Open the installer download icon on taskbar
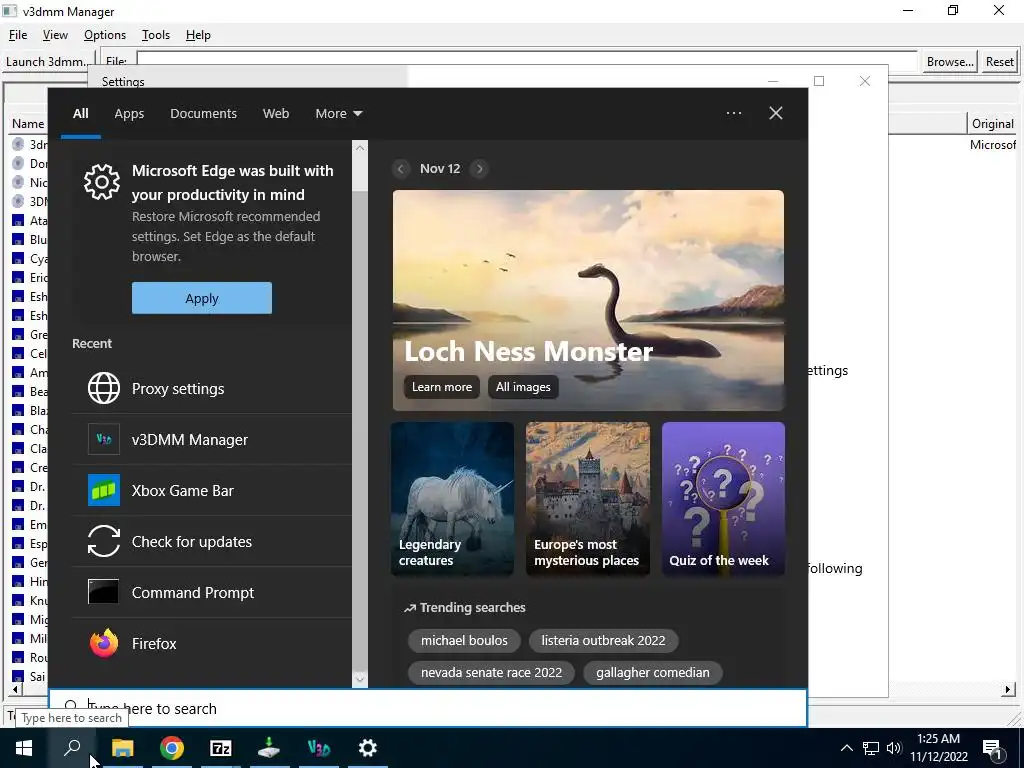Image resolution: width=1024 pixels, height=768 pixels. coord(269,748)
